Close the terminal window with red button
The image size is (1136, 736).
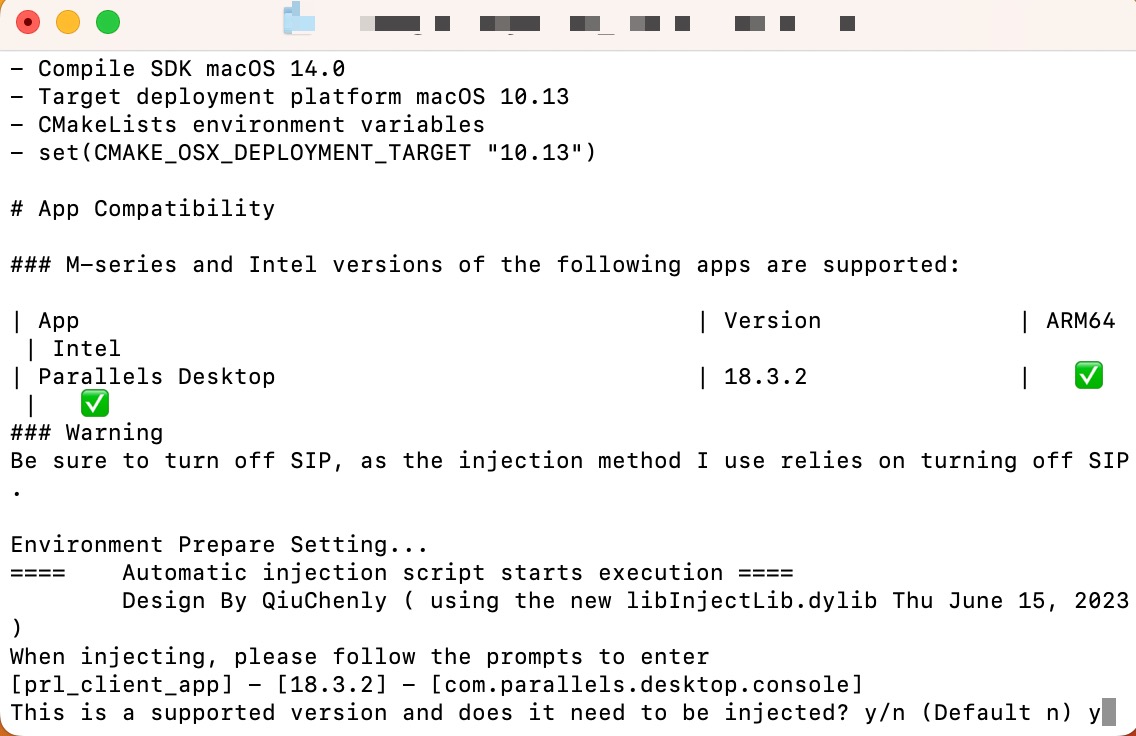point(28,22)
